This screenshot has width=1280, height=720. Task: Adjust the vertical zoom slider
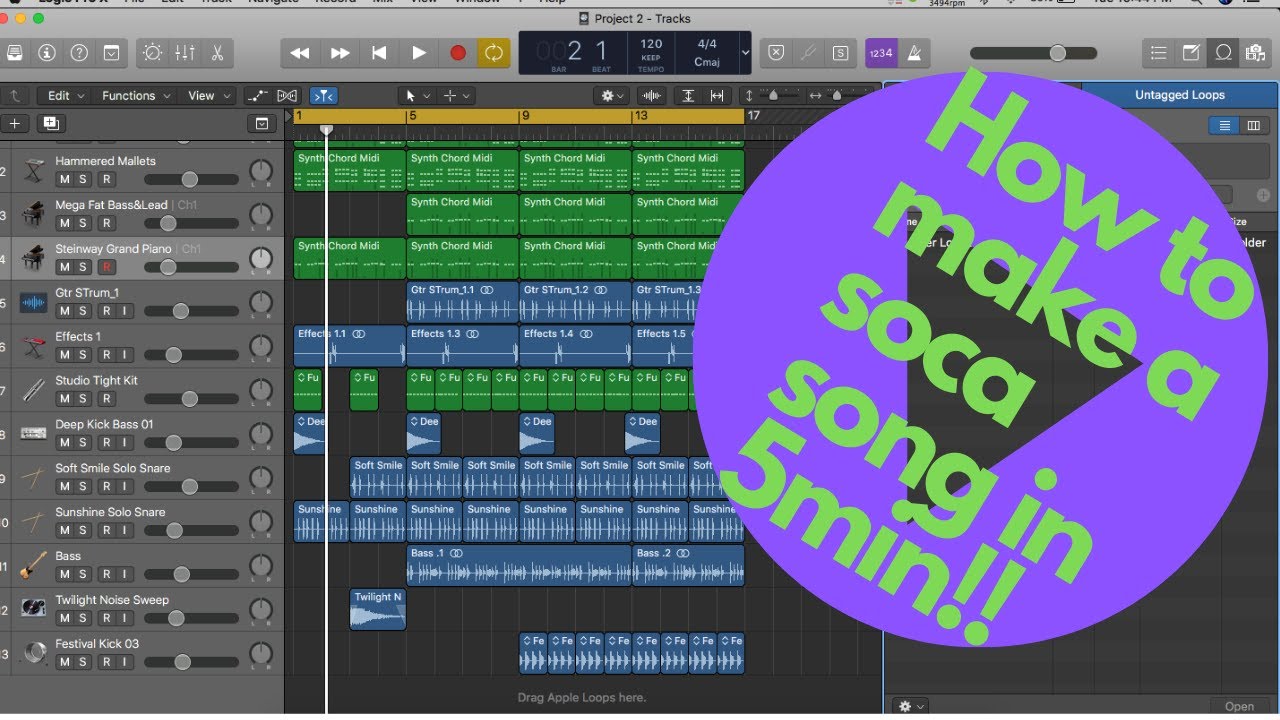(x=775, y=96)
